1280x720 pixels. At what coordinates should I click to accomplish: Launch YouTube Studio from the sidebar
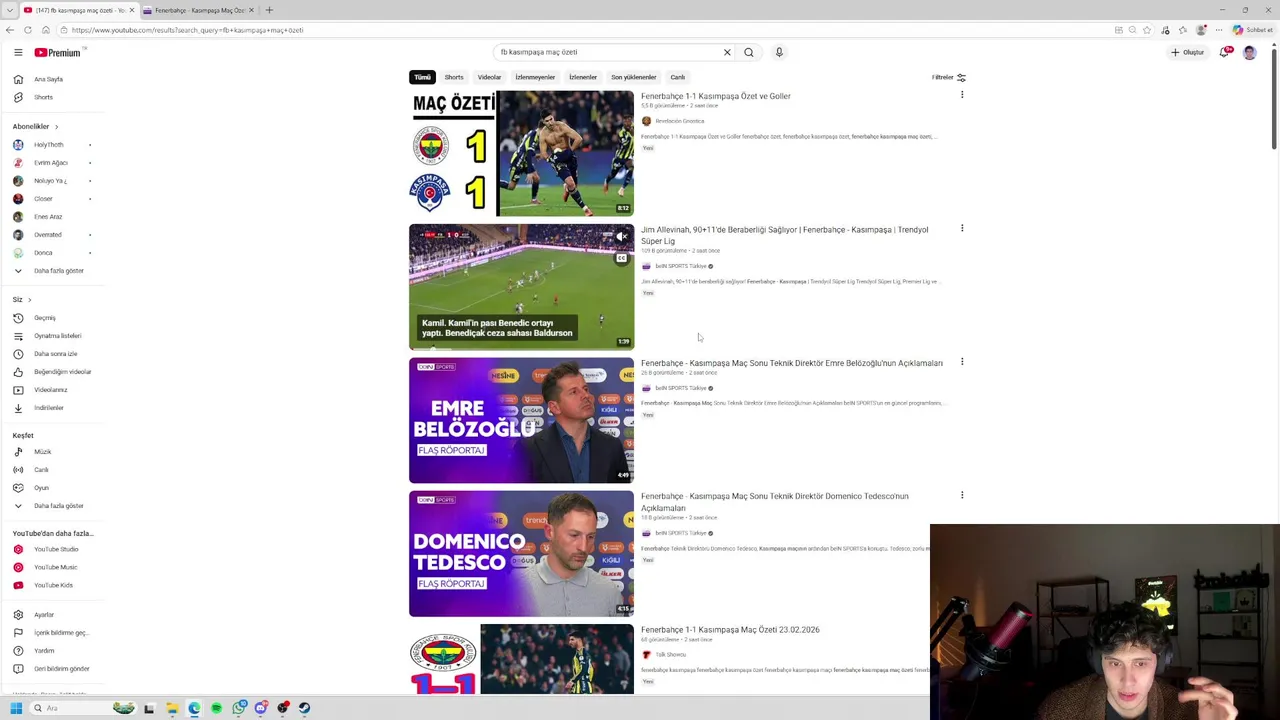point(55,549)
